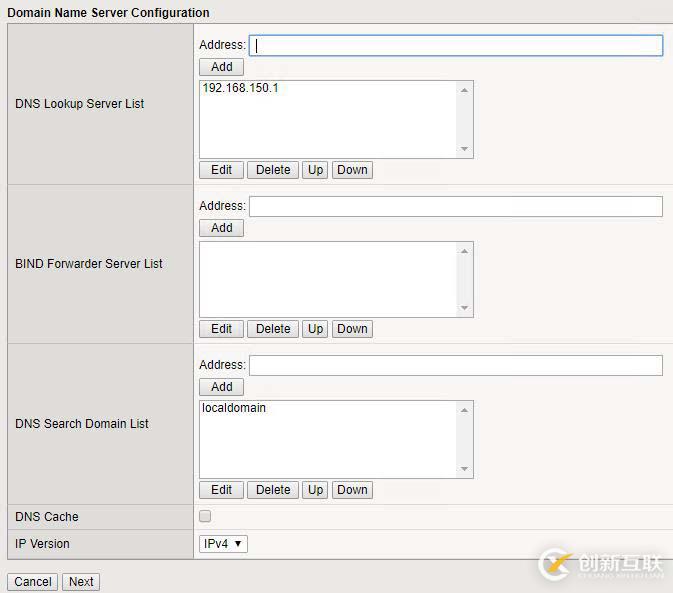Cancel the DNS configuration

tap(33, 582)
